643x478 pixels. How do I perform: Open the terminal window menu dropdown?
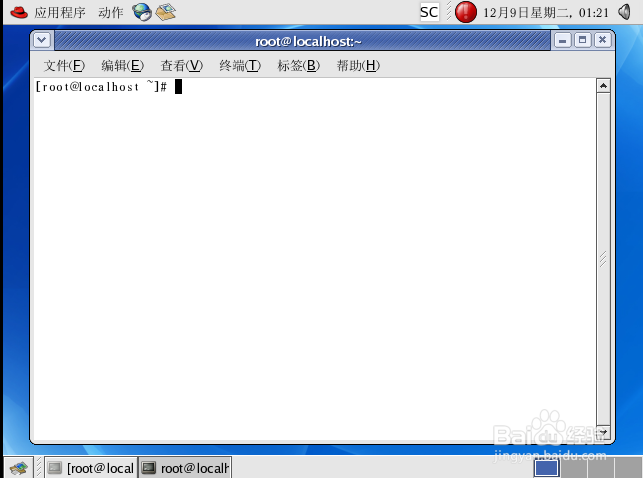click(42, 40)
